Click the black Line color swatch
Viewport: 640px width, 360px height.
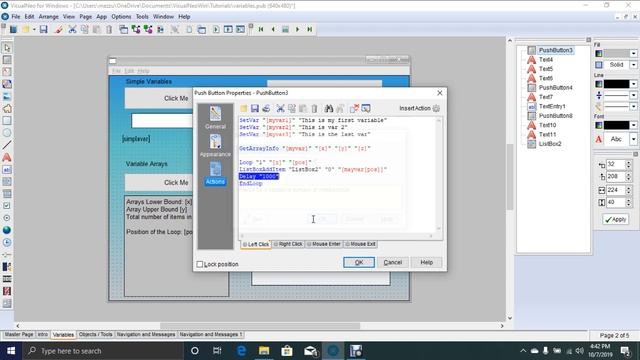616,84
